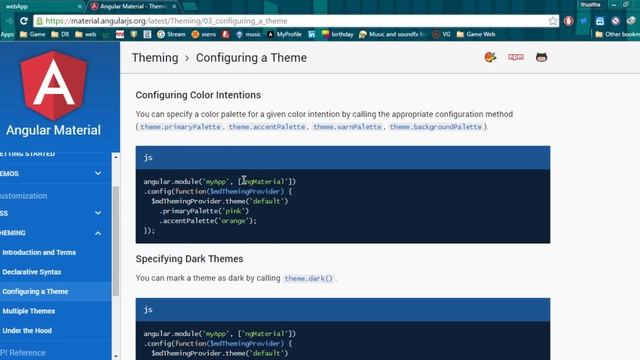Open the MyProfile bookmark

click(284, 34)
